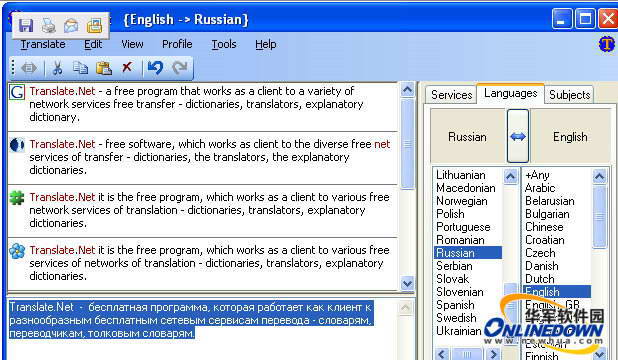Open the Tools menu

coord(223,44)
